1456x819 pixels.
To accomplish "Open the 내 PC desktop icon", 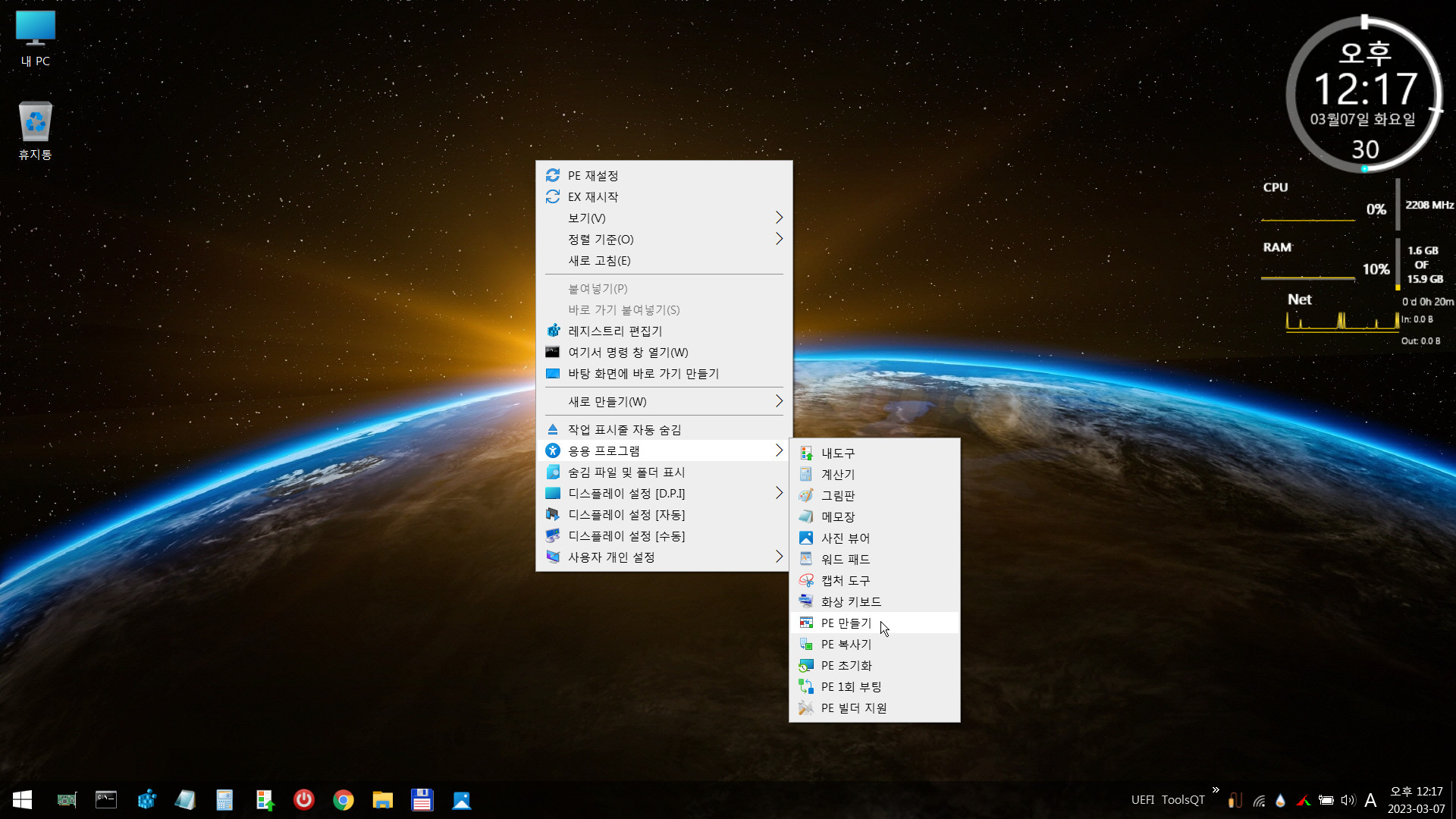I will (36, 39).
